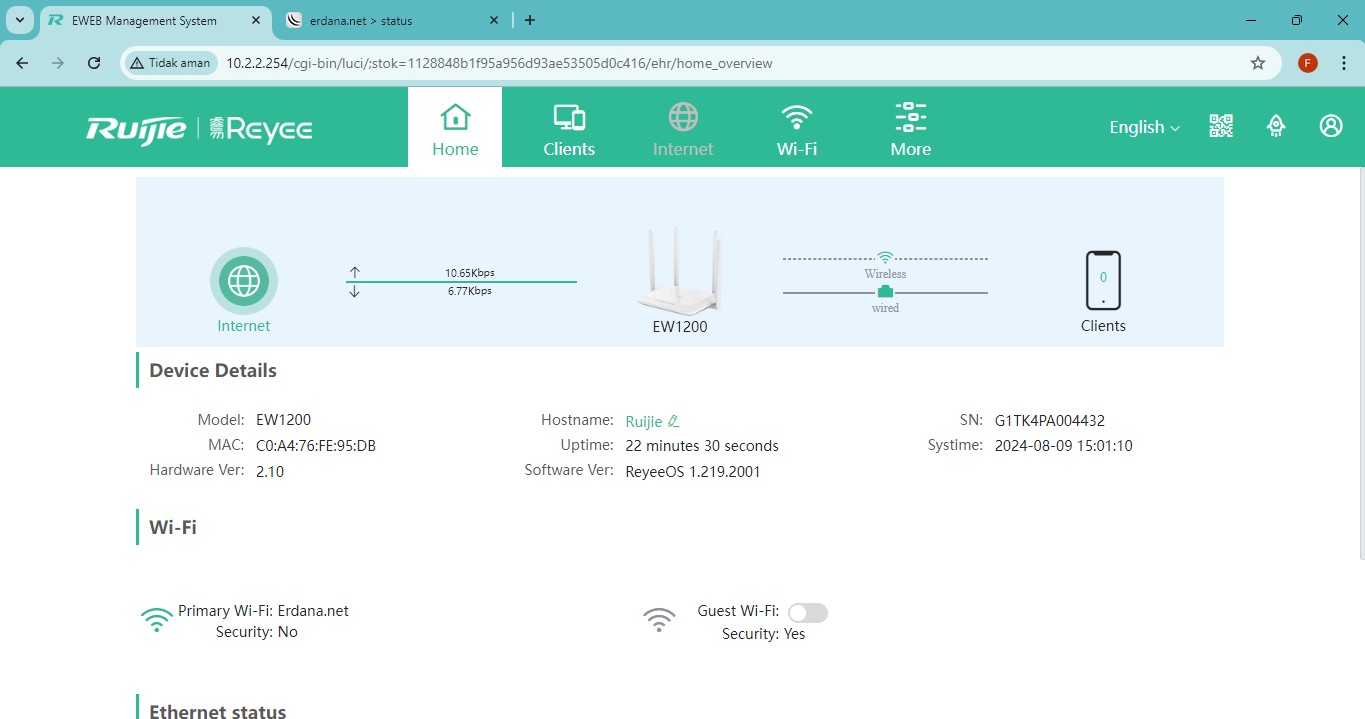Open the More menu tab

[910, 127]
